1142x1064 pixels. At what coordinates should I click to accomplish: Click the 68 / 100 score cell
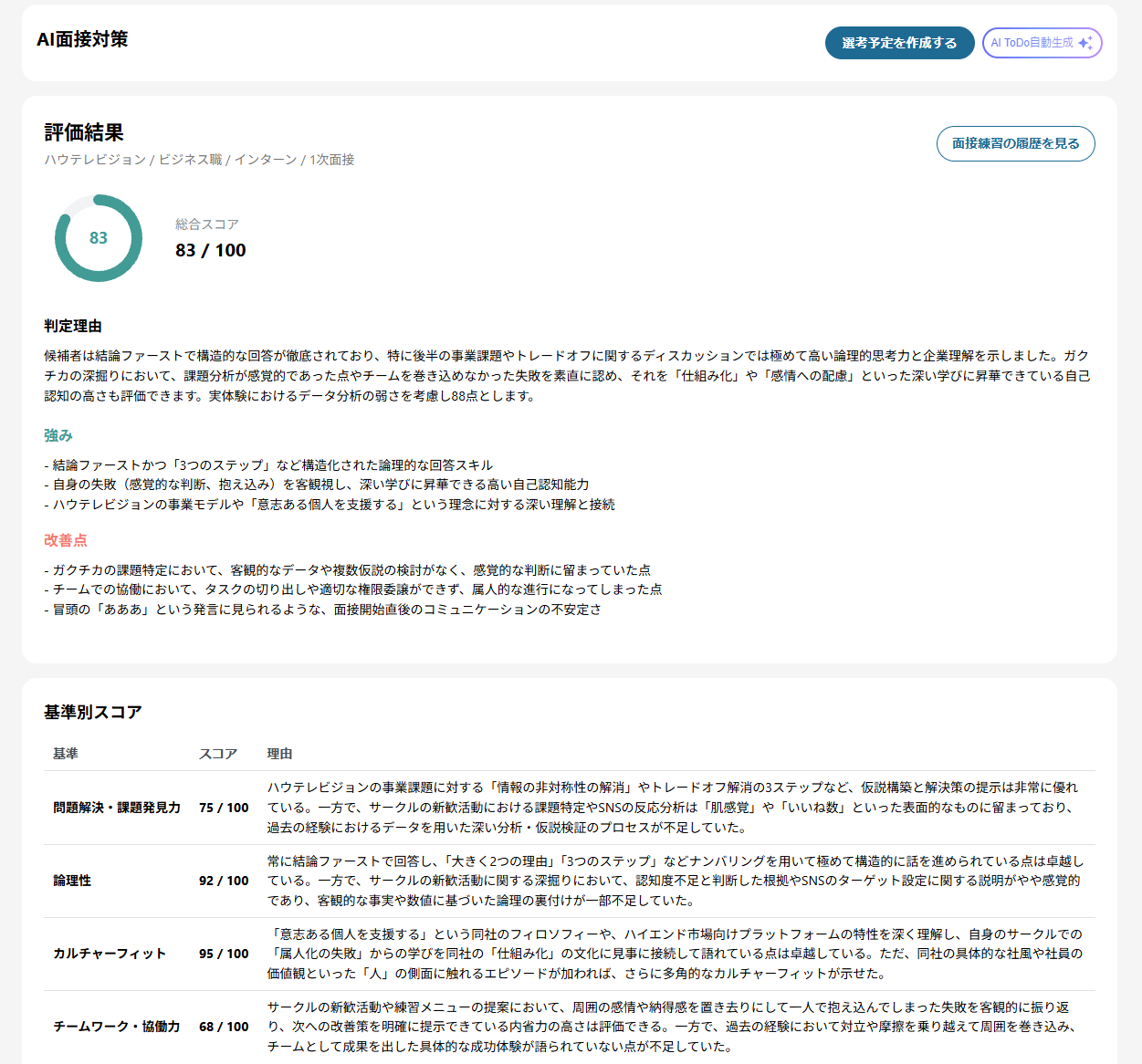[x=224, y=1027]
